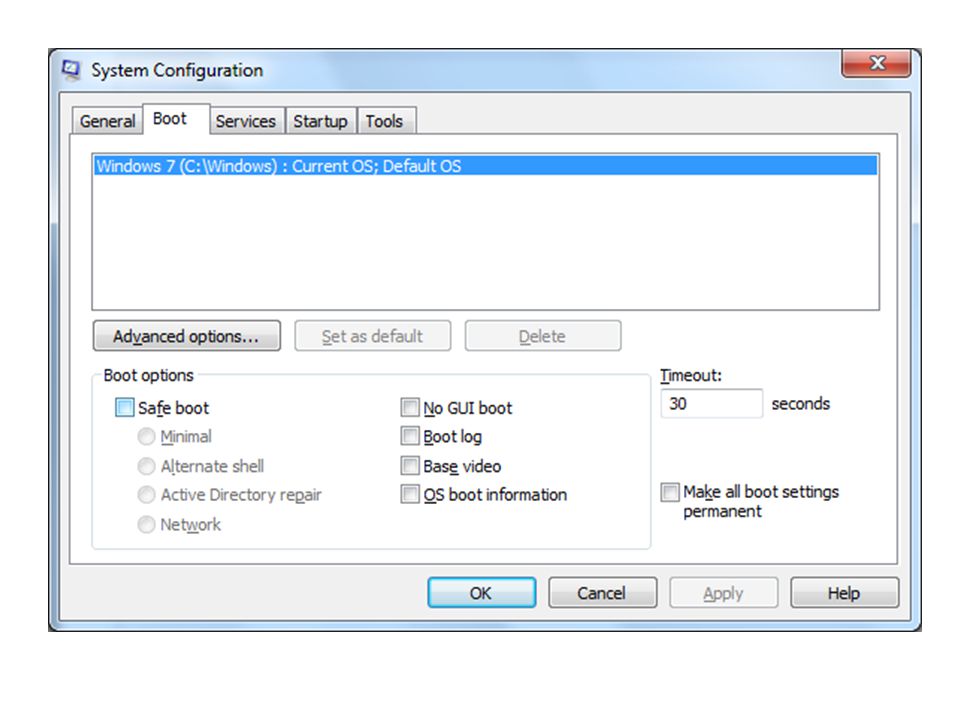Select the Network radio option
This screenshot has width=960, height=720.
coord(146,524)
